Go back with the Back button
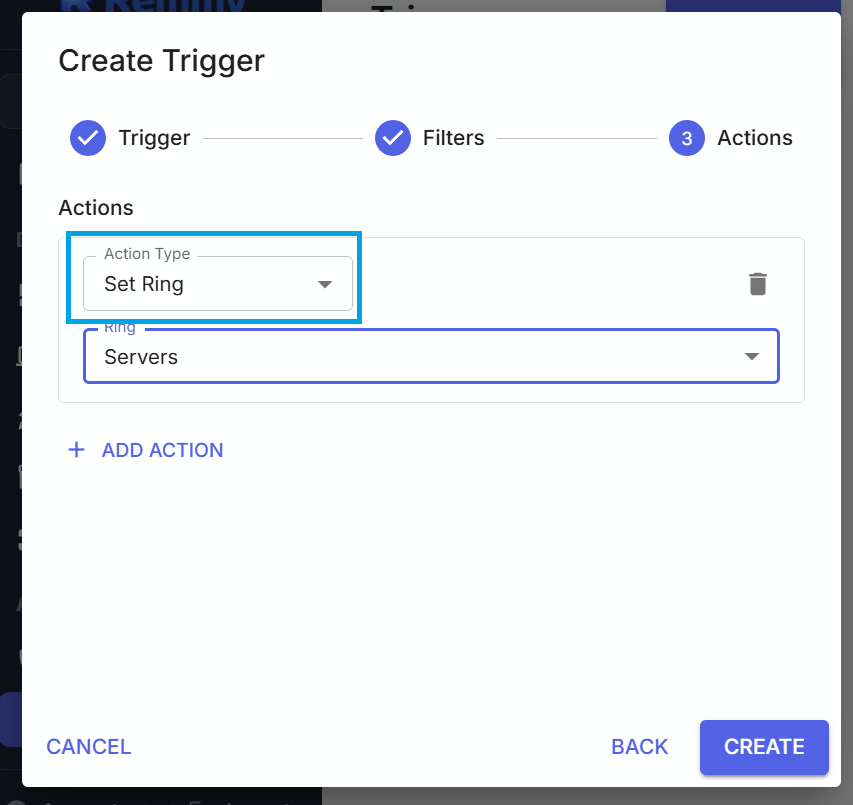Screen dimensions: 853x805 tap(639, 747)
